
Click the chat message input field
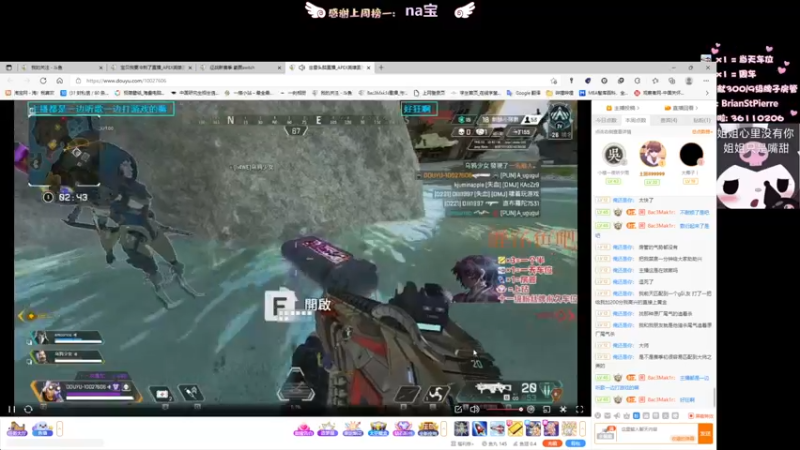point(657,433)
